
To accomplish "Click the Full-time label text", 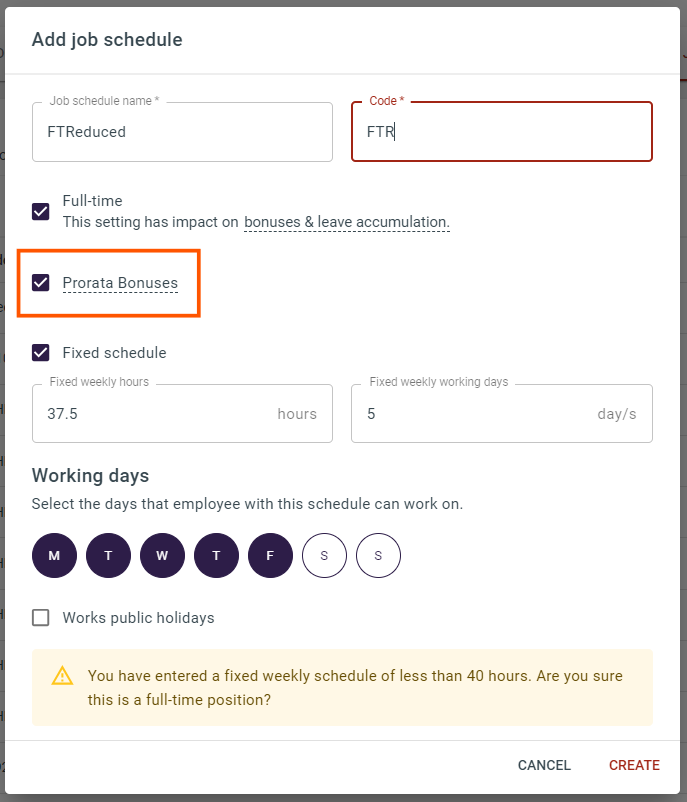I will (92, 201).
